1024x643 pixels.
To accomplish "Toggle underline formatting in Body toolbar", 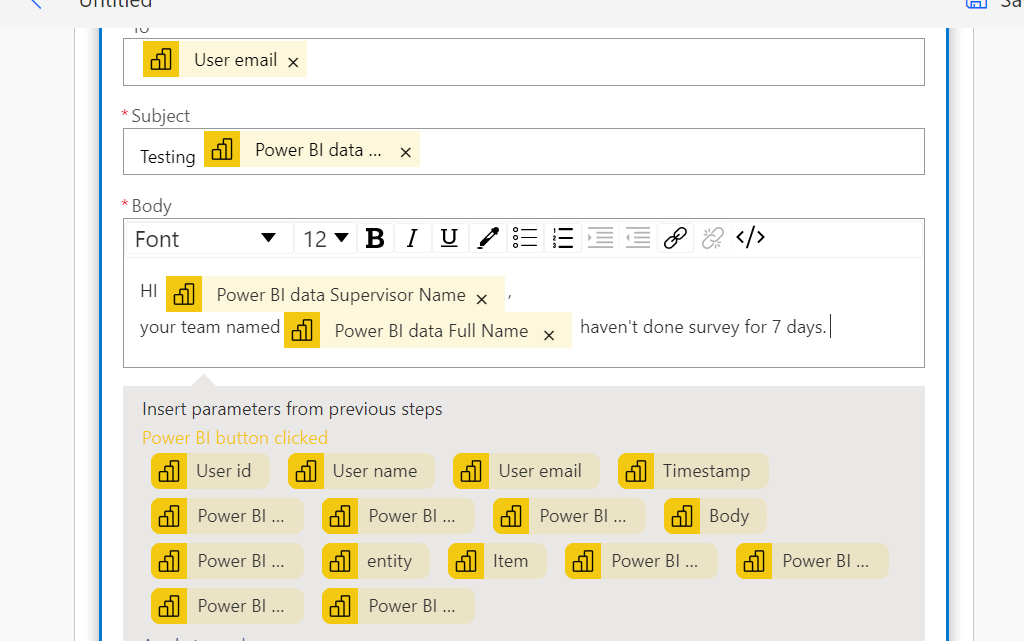I will click(x=449, y=238).
